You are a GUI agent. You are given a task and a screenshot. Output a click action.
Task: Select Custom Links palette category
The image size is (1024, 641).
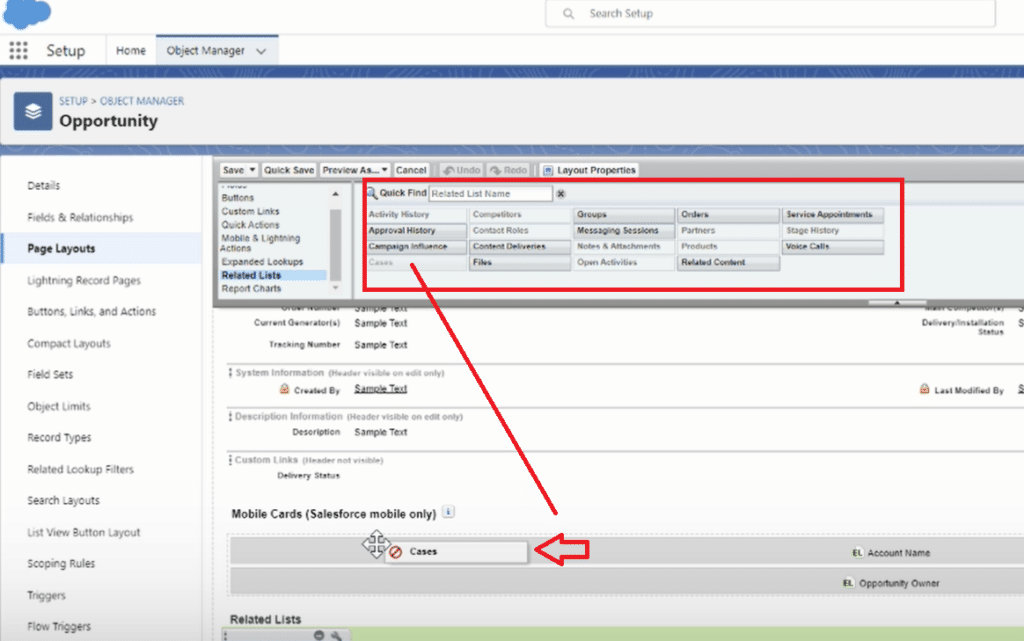pyautogui.click(x=250, y=211)
